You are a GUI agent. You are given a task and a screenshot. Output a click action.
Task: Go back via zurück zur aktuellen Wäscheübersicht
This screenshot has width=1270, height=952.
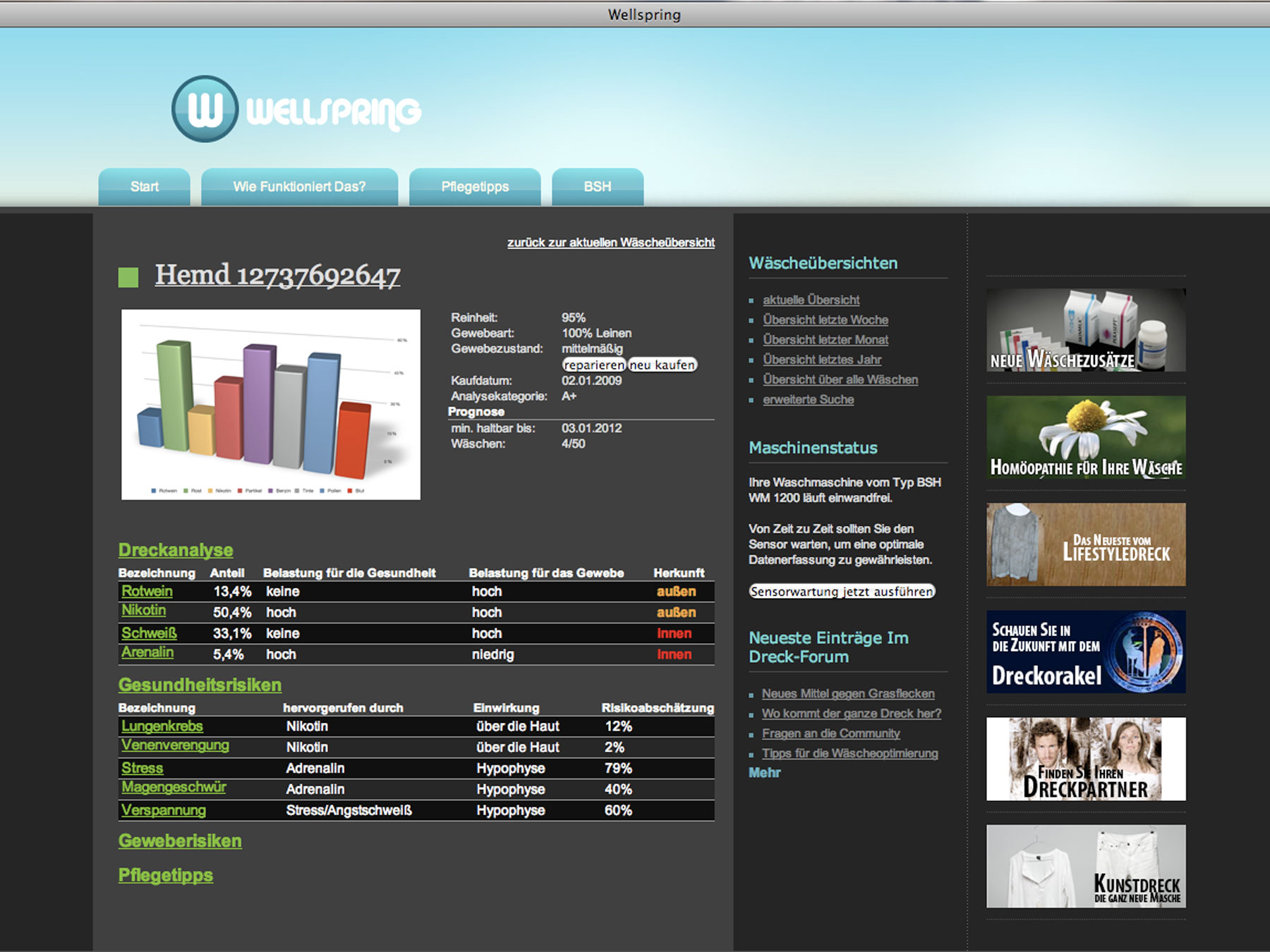610,243
